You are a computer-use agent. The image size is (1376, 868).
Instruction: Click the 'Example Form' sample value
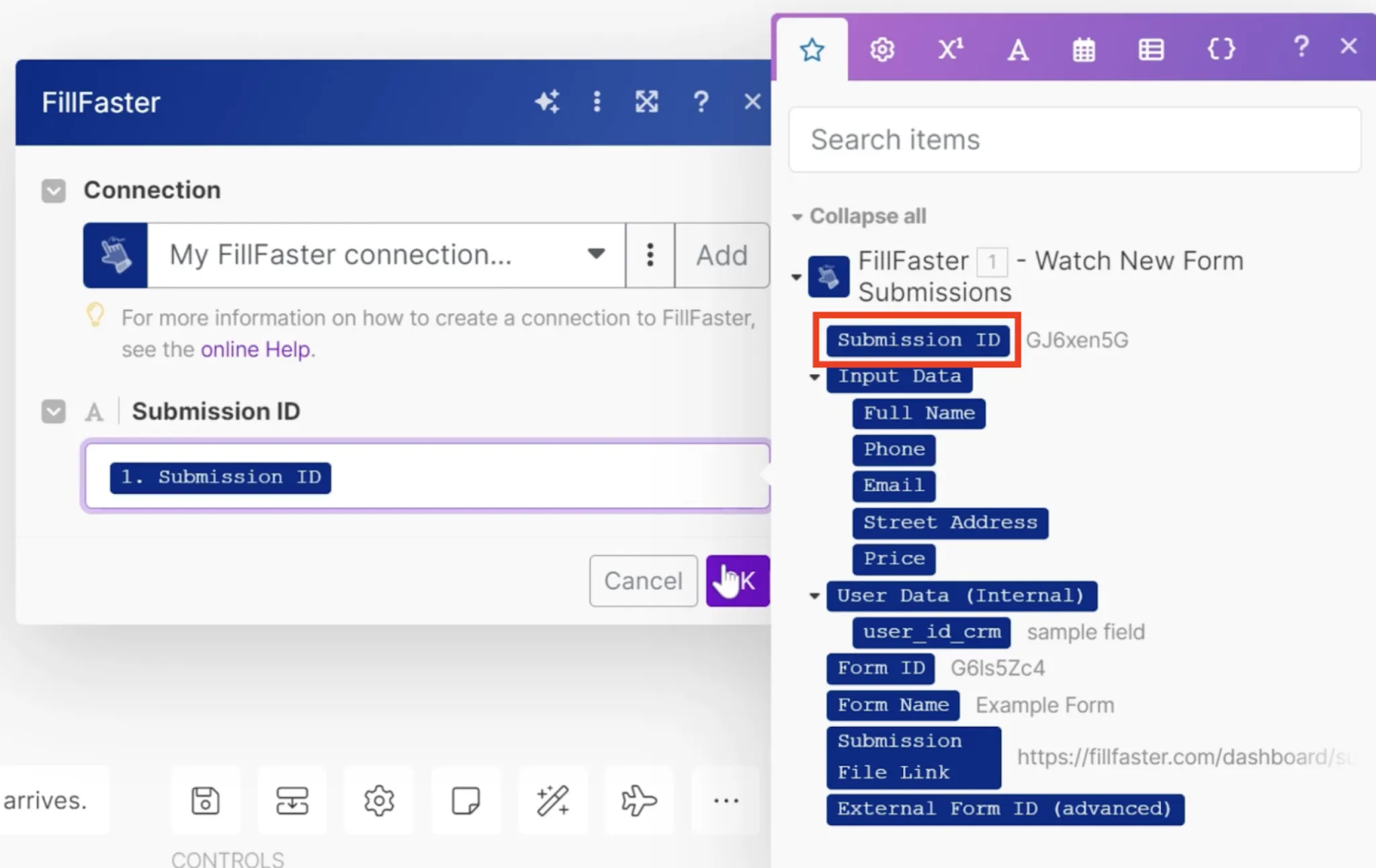pyautogui.click(x=1045, y=705)
